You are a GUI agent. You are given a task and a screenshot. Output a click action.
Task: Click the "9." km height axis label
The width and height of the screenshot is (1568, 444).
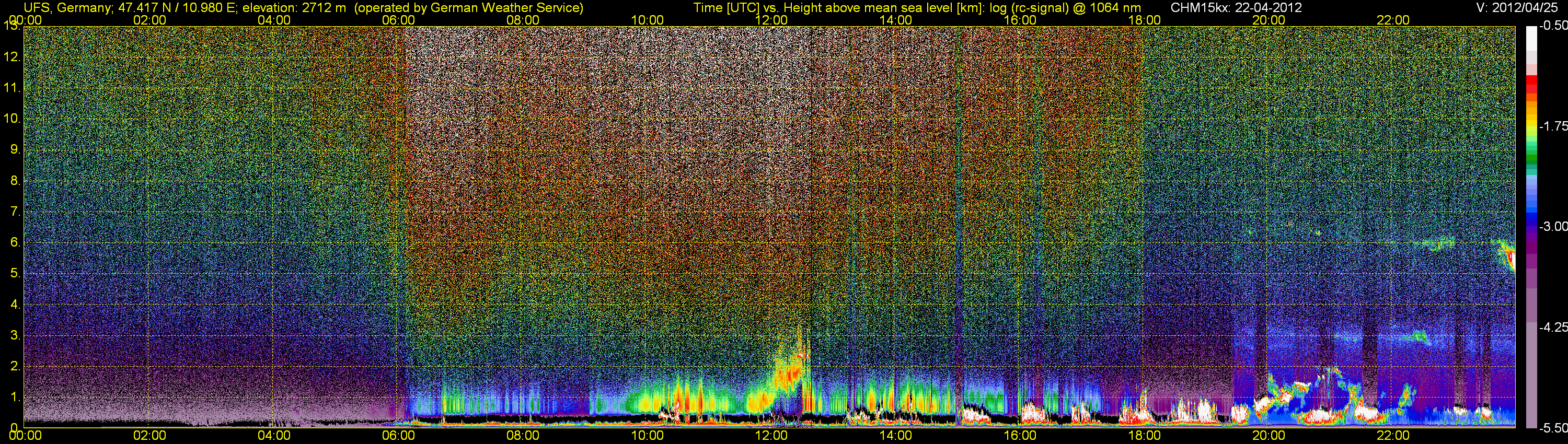[x=15, y=149]
